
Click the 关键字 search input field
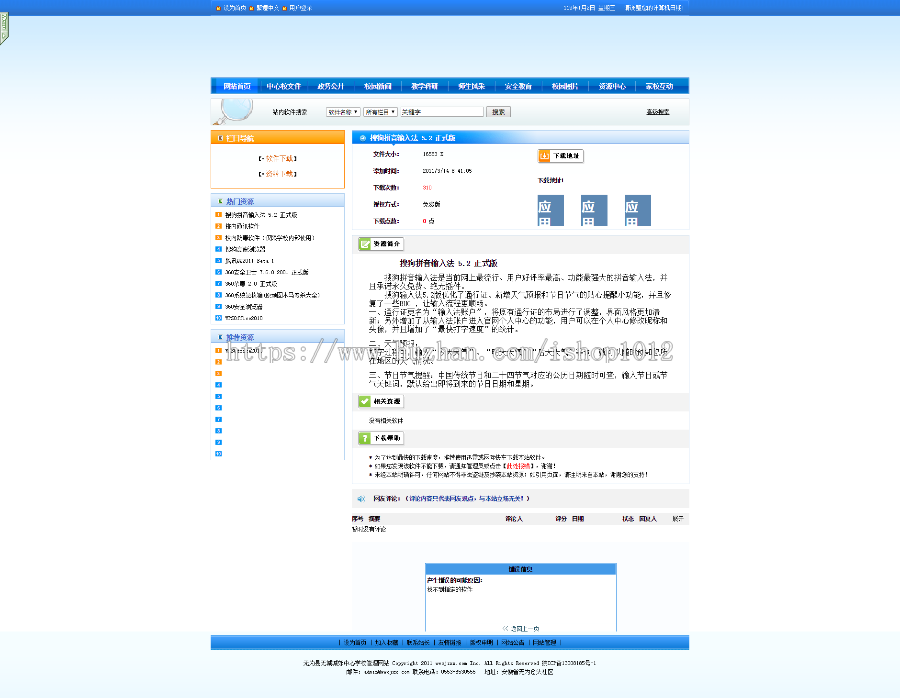[441, 112]
